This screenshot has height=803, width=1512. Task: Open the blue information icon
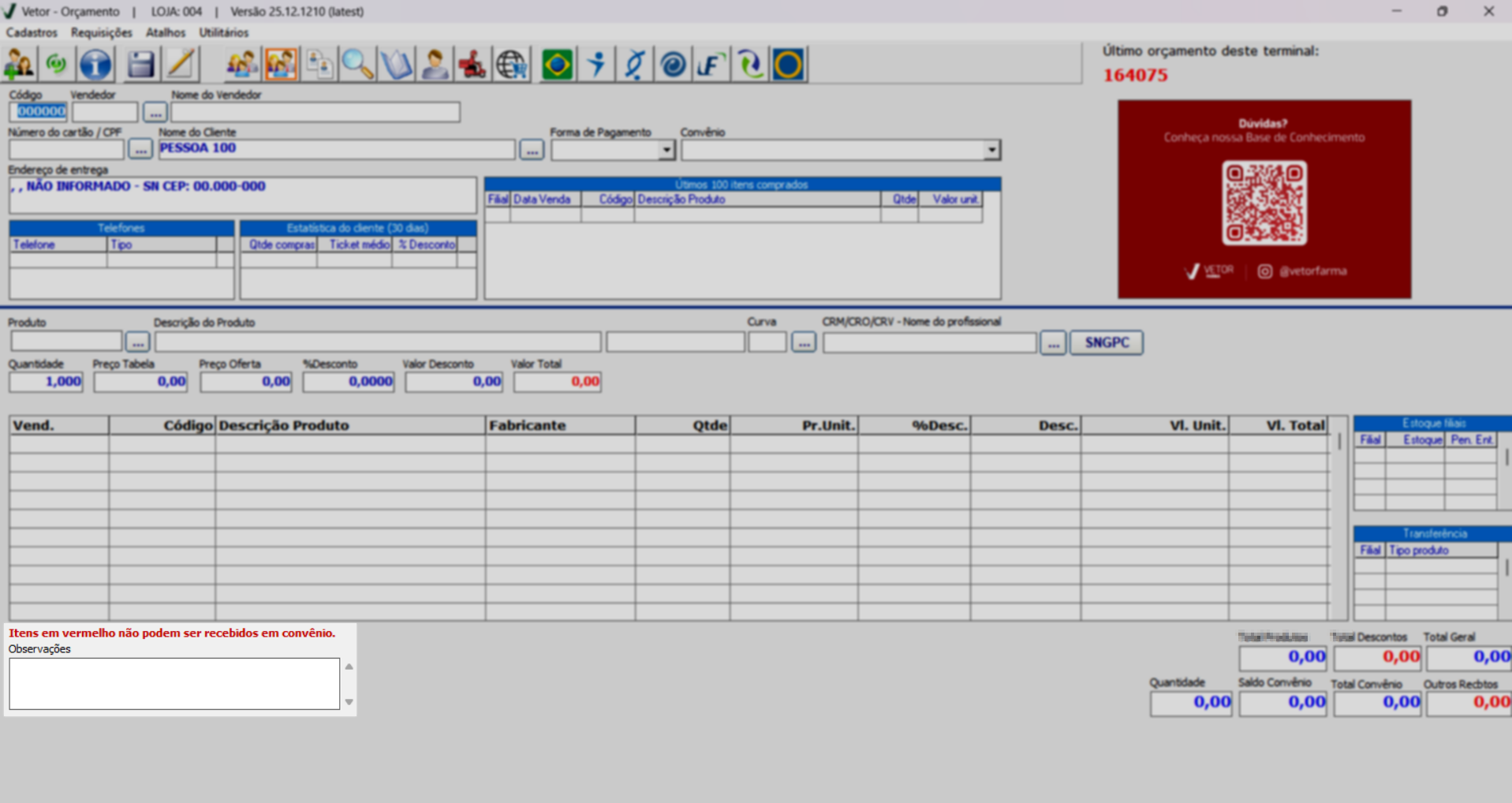[x=96, y=64]
